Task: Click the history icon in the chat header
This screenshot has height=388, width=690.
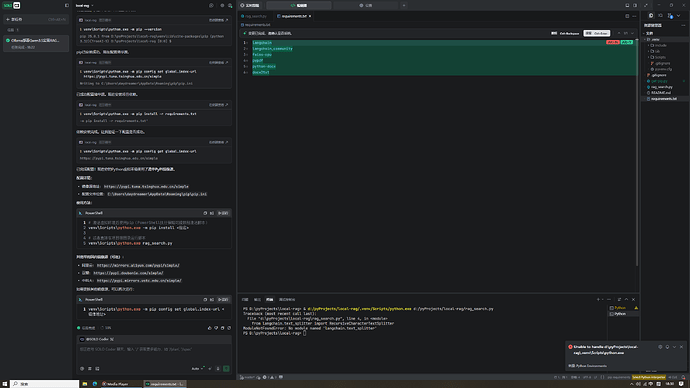Action: click(x=211, y=5)
